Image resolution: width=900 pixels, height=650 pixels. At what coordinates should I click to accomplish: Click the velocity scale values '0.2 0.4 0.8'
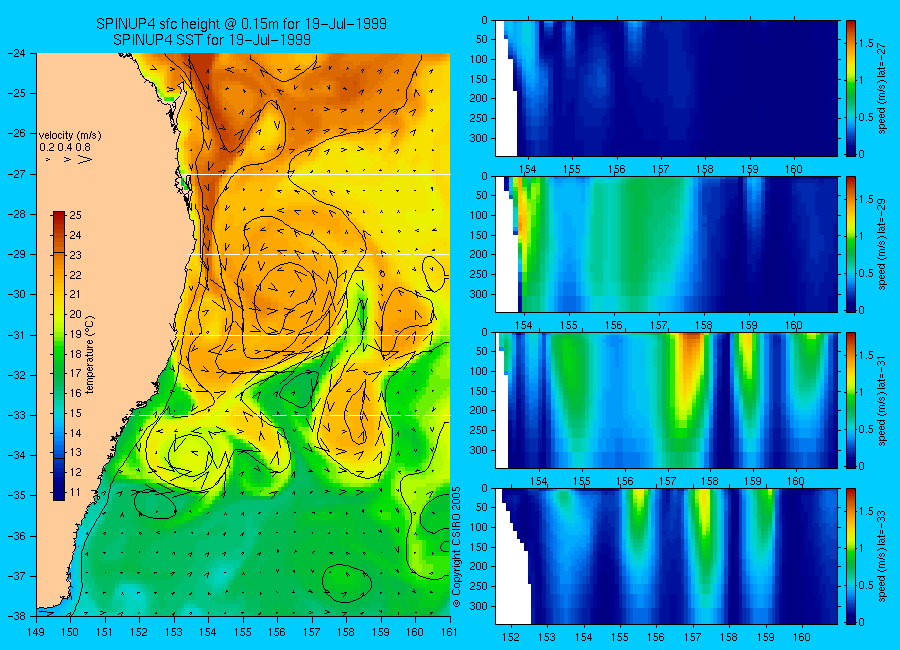[x=65, y=148]
